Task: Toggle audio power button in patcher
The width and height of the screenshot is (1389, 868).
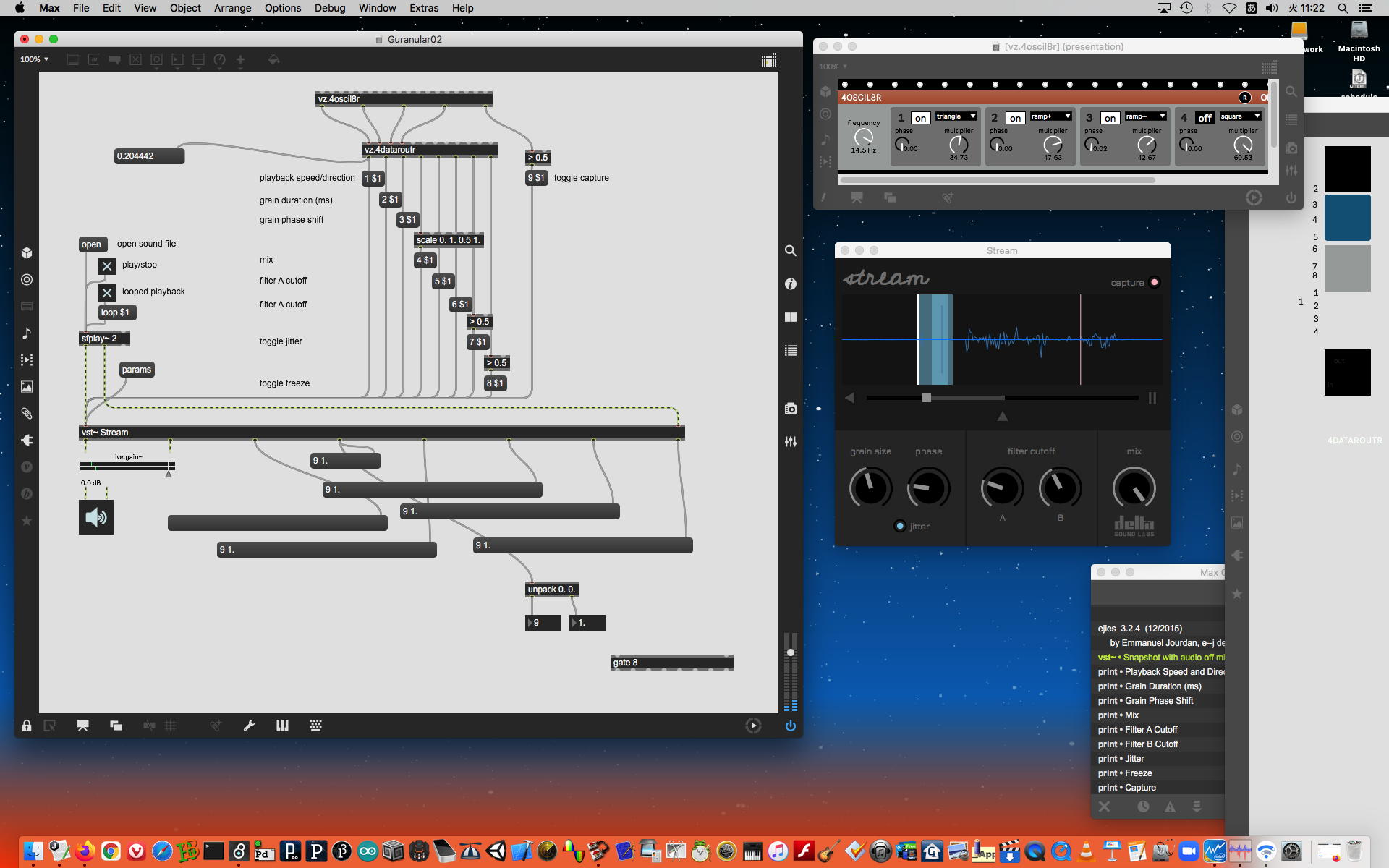Action: pos(790,726)
